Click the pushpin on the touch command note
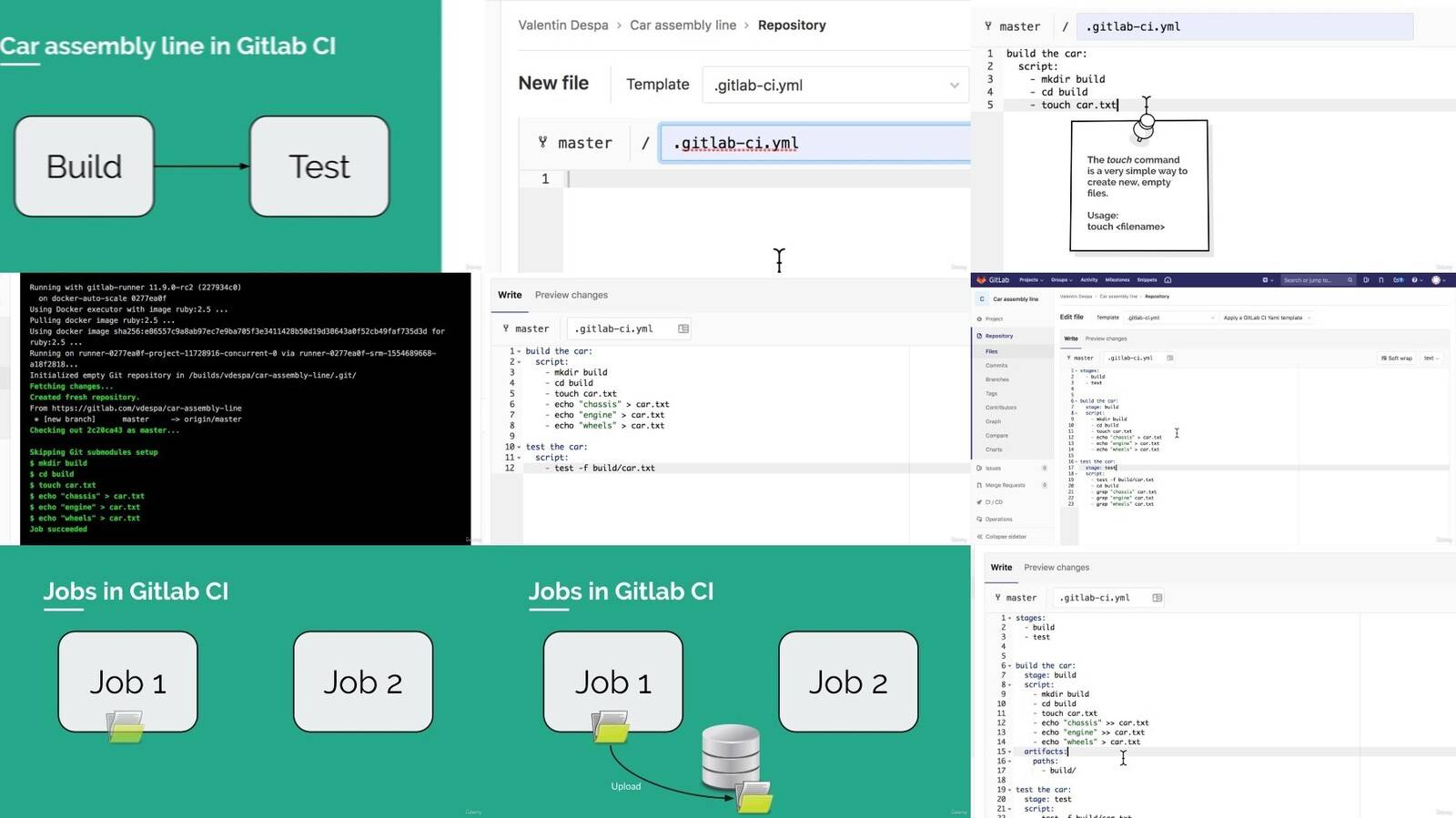 click(x=1144, y=126)
